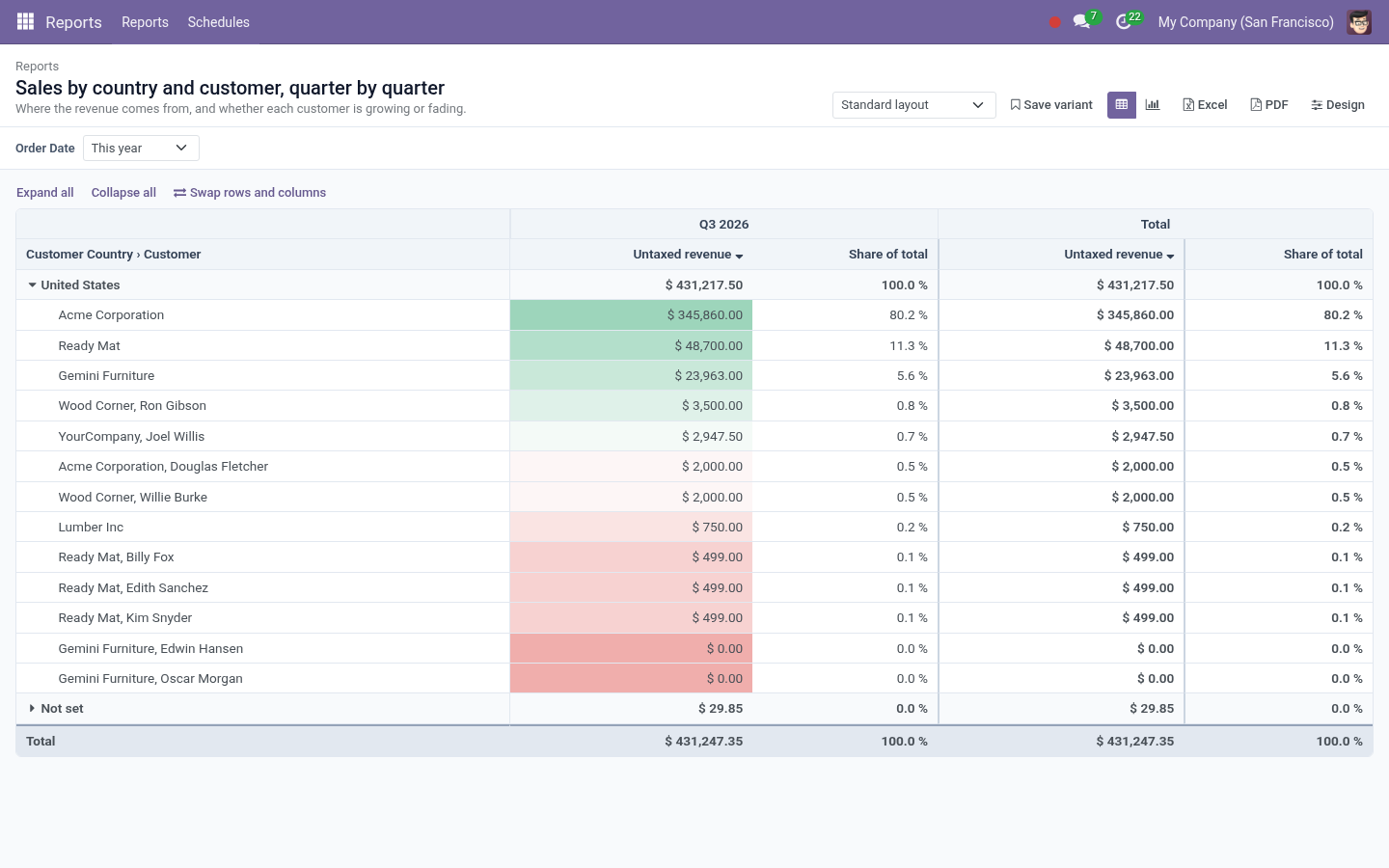Open the user avatar menu
1389x868 pixels.
[1359, 22]
